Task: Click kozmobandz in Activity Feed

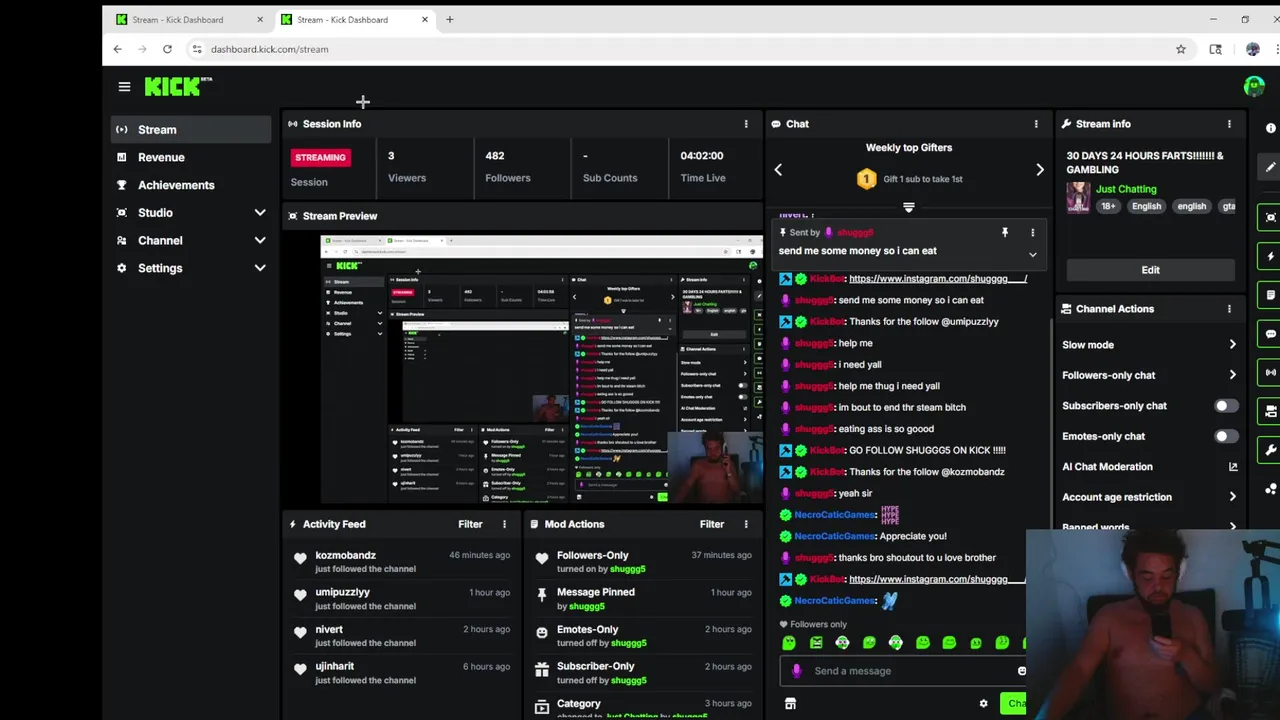Action: [345, 555]
